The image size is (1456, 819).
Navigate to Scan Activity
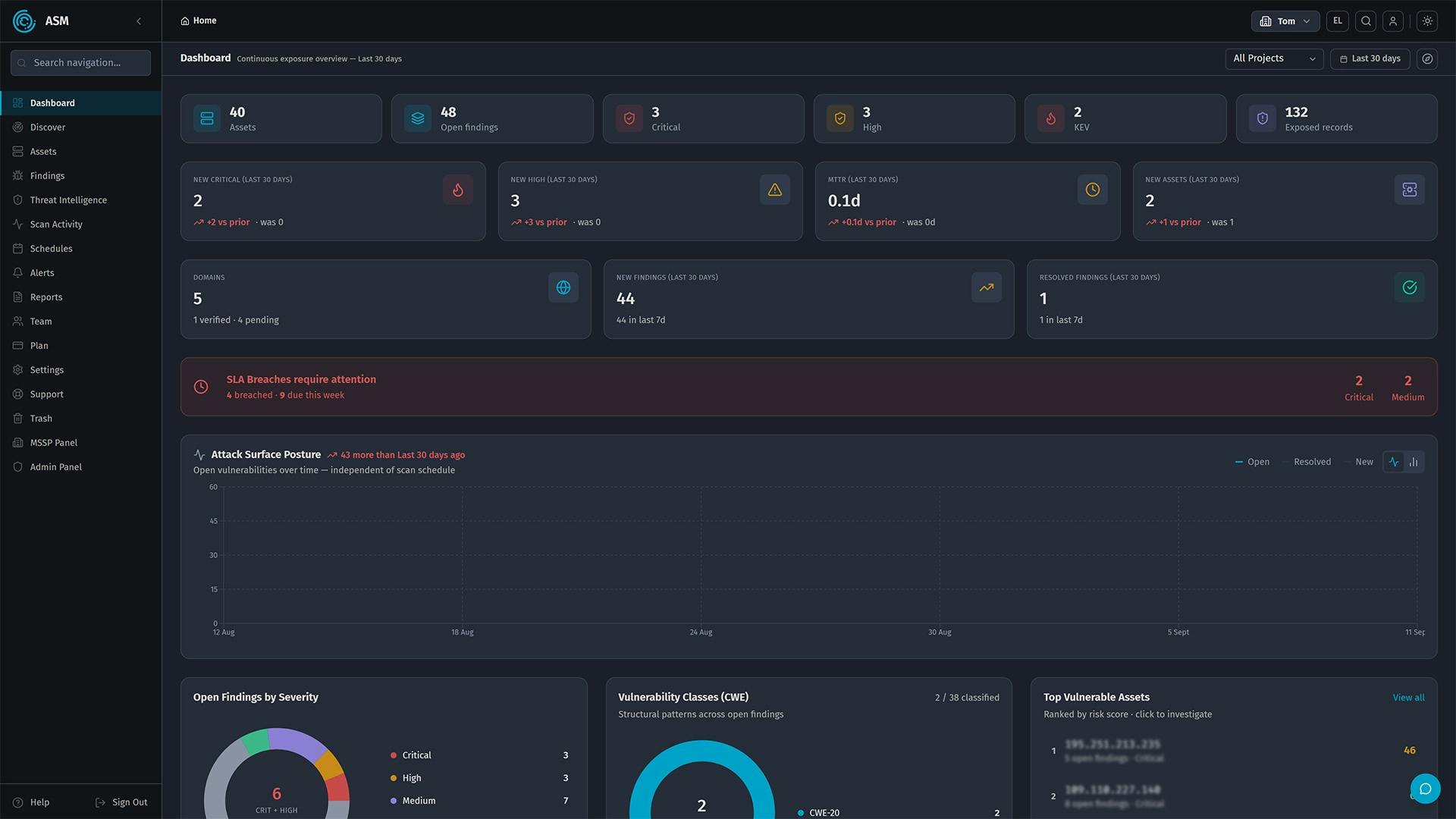(80, 224)
